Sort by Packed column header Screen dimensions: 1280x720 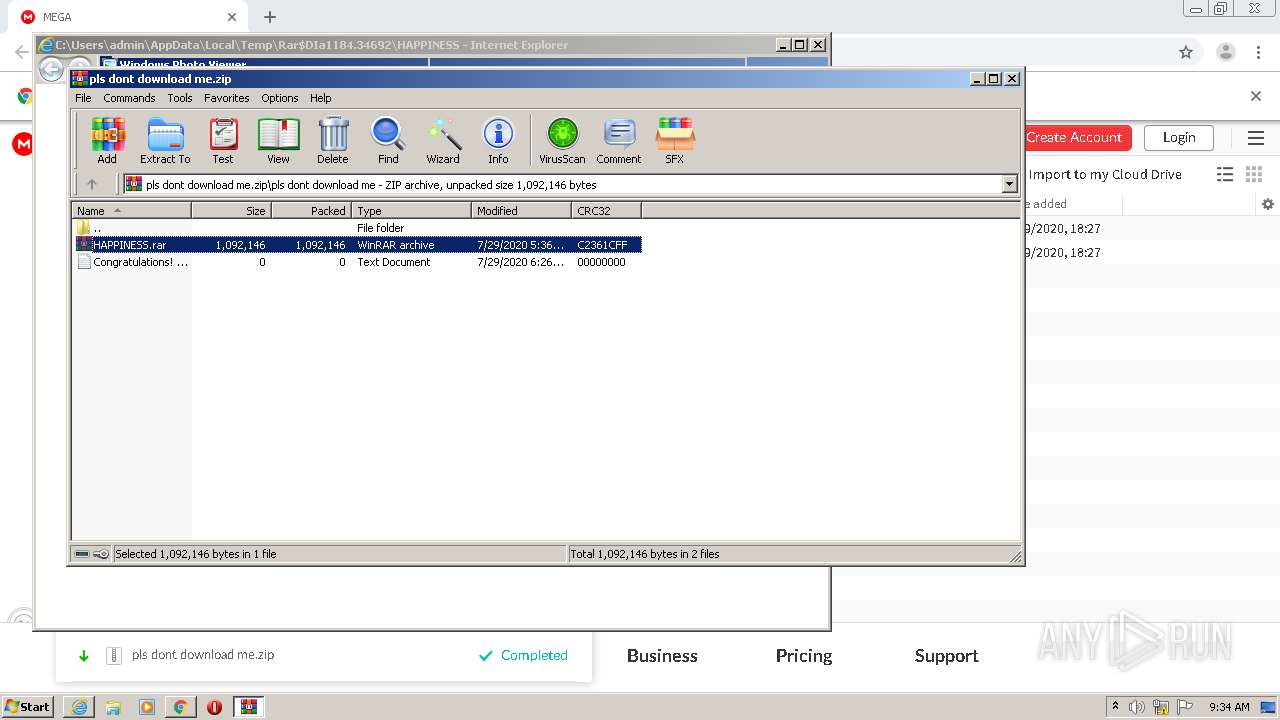[x=311, y=210]
